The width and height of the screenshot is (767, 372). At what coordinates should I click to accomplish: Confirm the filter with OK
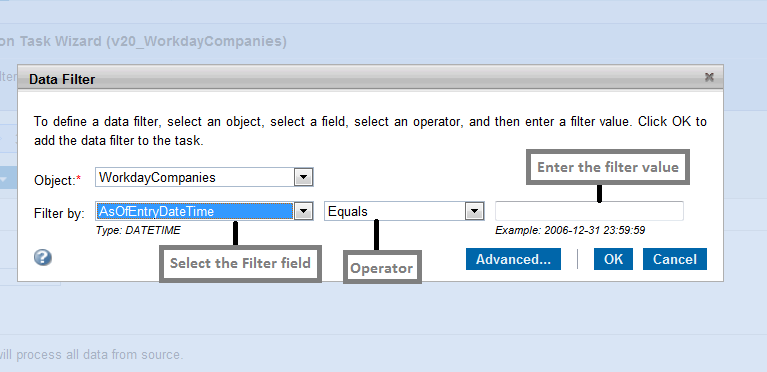pyautogui.click(x=613, y=259)
